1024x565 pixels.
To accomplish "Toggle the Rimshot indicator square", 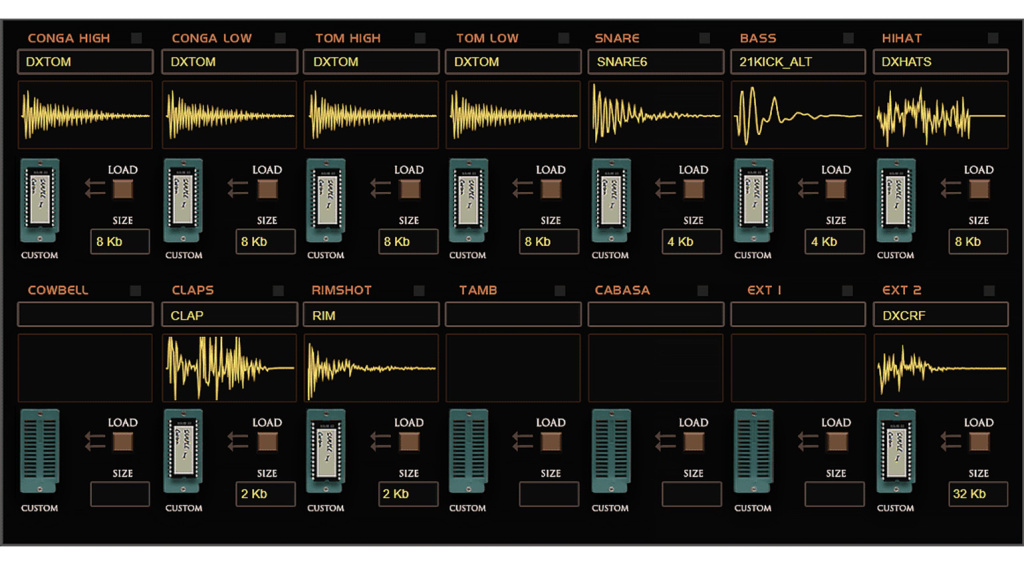I will coord(419,290).
